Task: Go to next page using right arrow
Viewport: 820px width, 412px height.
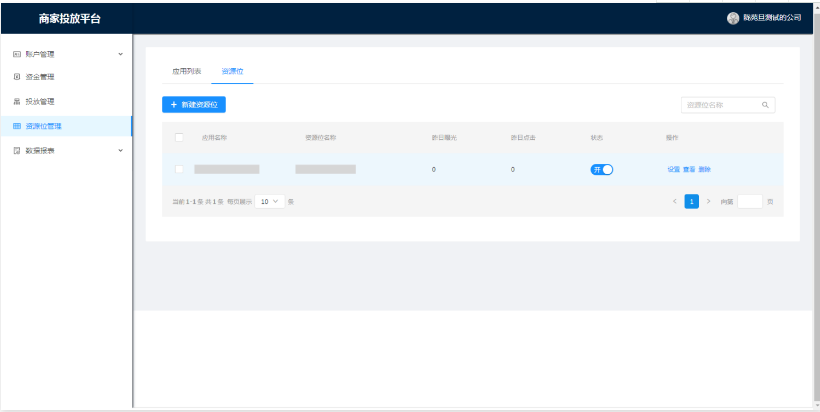Action: (x=708, y=201)
